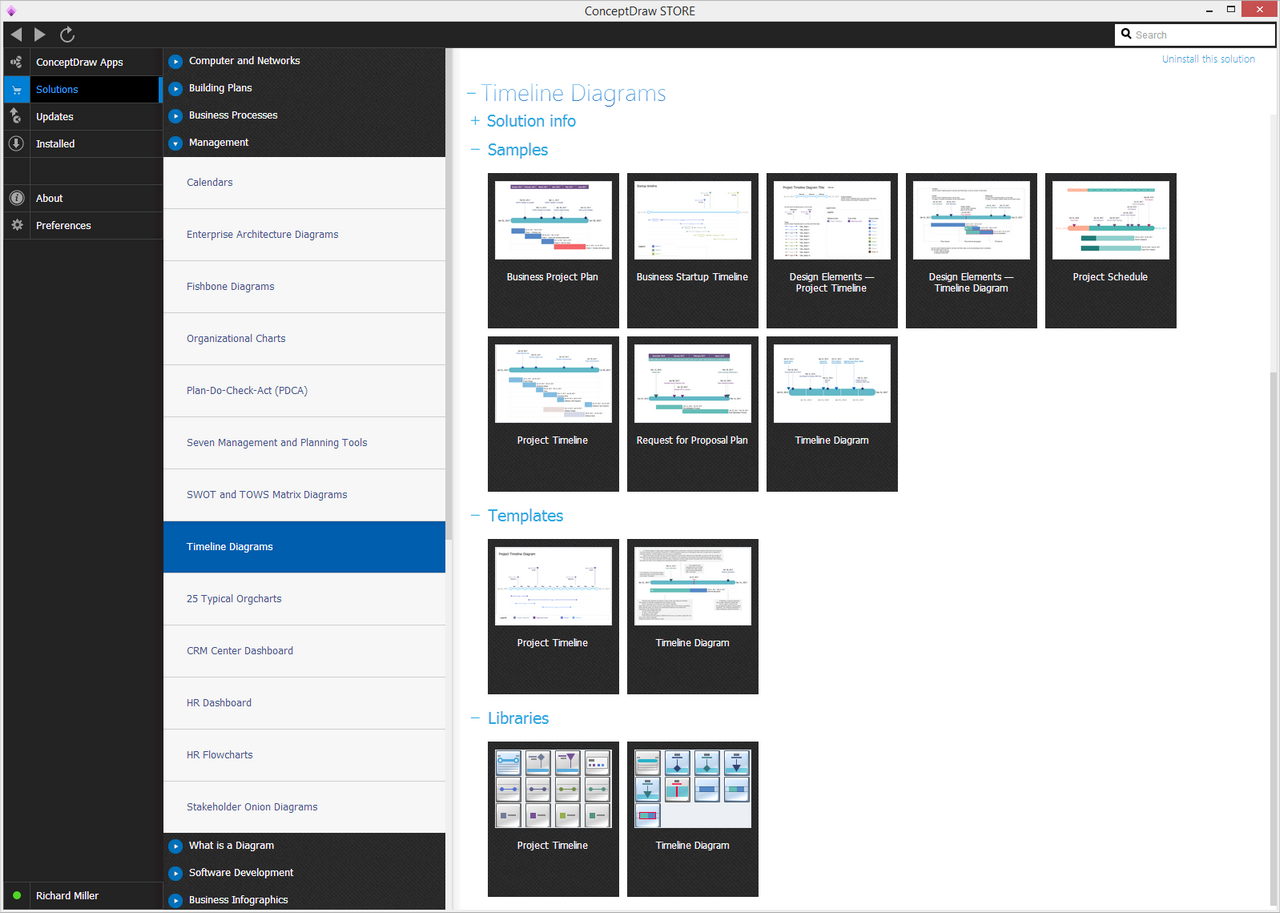Open the Request for Proposal Plan sample
This screenshot has width=1280, height=913.
click(x=692, y=414)
